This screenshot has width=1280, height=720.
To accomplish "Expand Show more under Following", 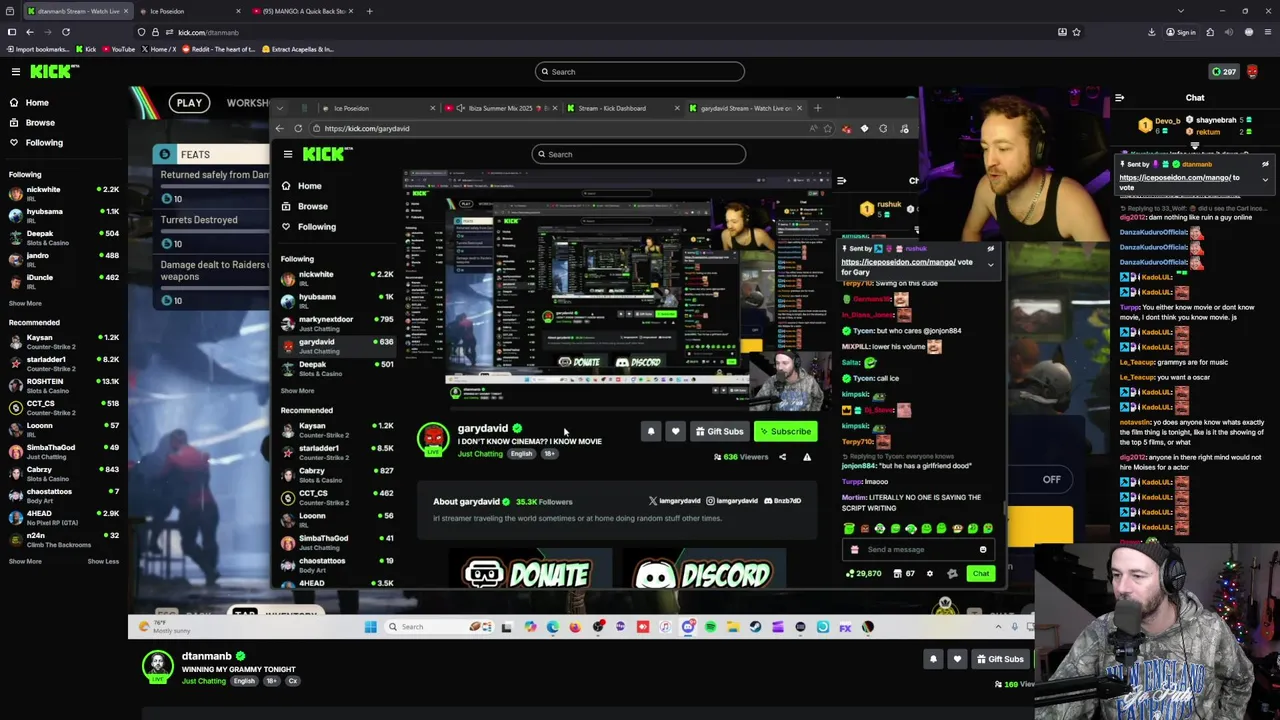I will click(x=25, y=303).
